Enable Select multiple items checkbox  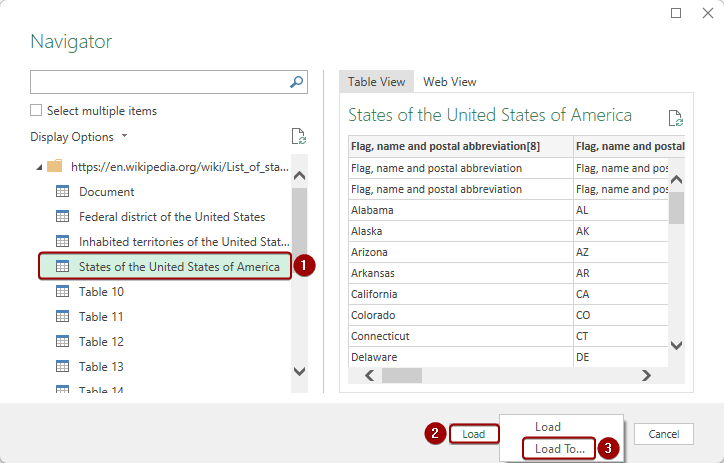(36, 111)
